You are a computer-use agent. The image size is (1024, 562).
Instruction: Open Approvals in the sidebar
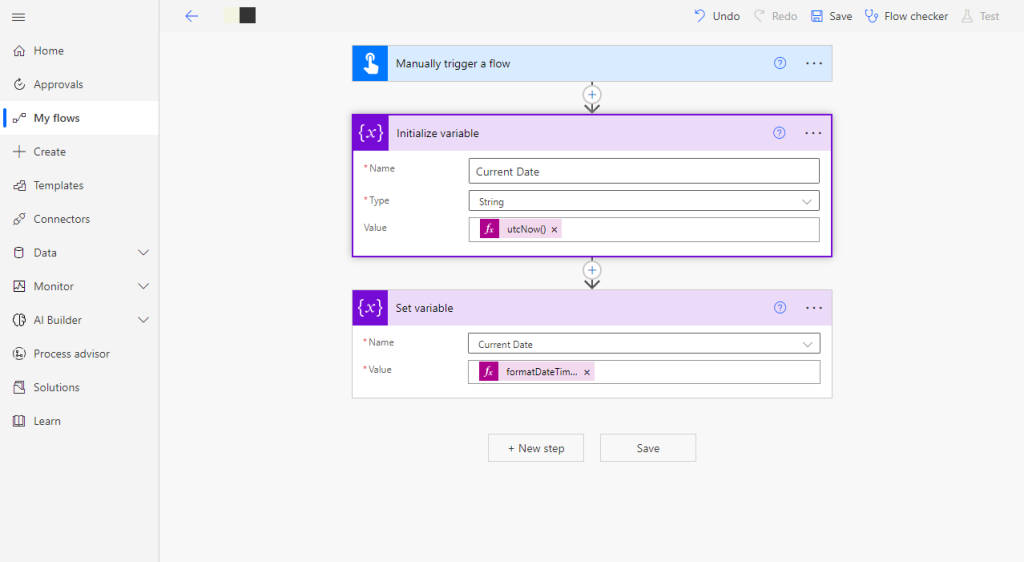tap(79, 84)
